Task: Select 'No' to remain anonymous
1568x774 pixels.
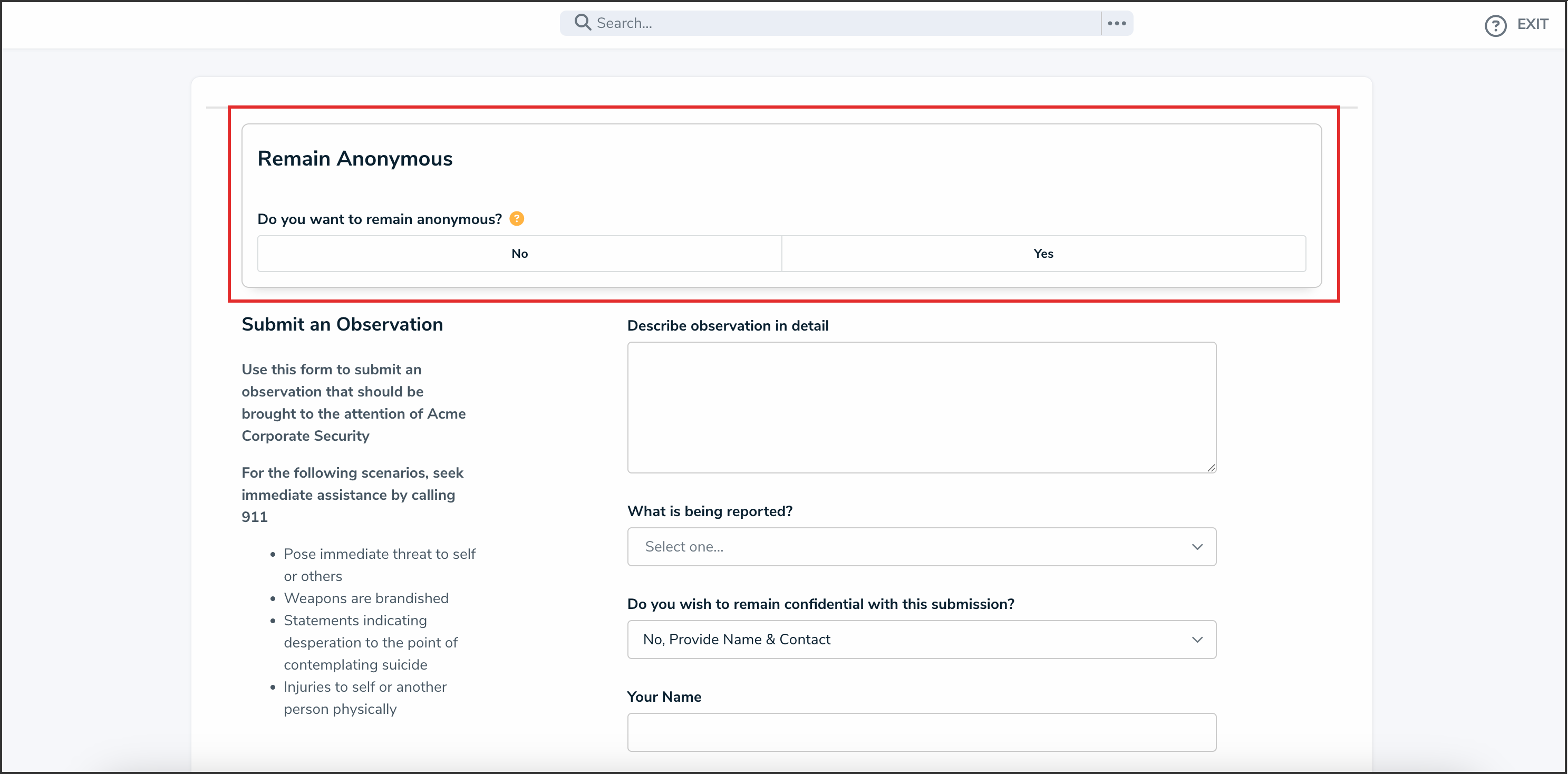Action: tap(519, 254)
